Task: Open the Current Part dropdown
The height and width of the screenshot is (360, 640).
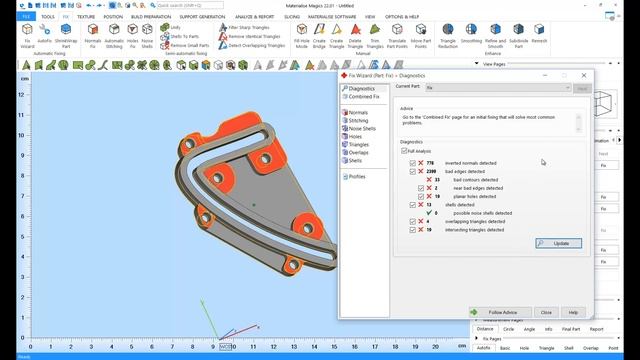Action: pos(498,88)
